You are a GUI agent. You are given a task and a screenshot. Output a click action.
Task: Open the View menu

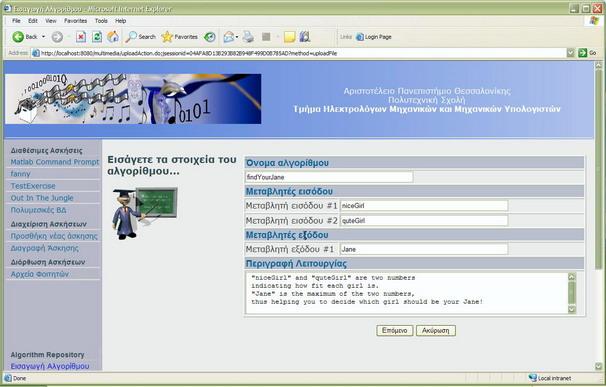(x=51, y=21)
